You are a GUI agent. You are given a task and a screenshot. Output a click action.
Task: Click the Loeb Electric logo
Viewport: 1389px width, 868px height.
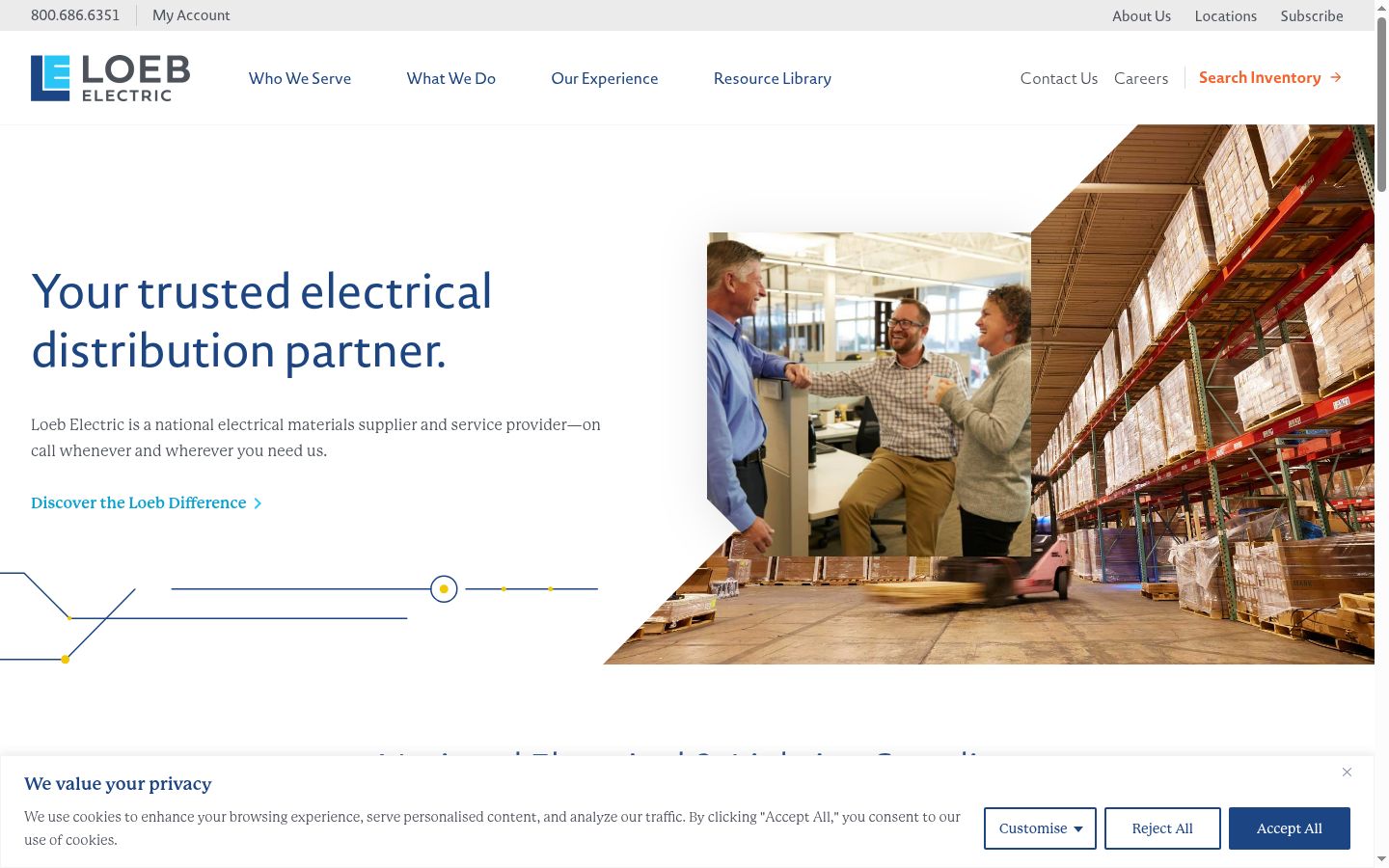coord(110,78)
